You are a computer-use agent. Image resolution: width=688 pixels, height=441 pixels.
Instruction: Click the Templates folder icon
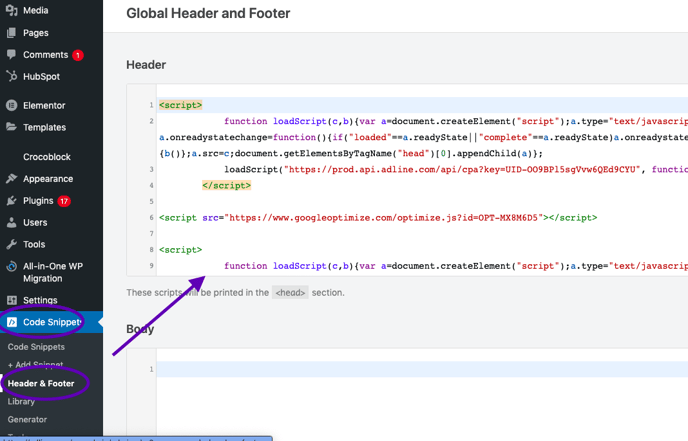(12, 127)
